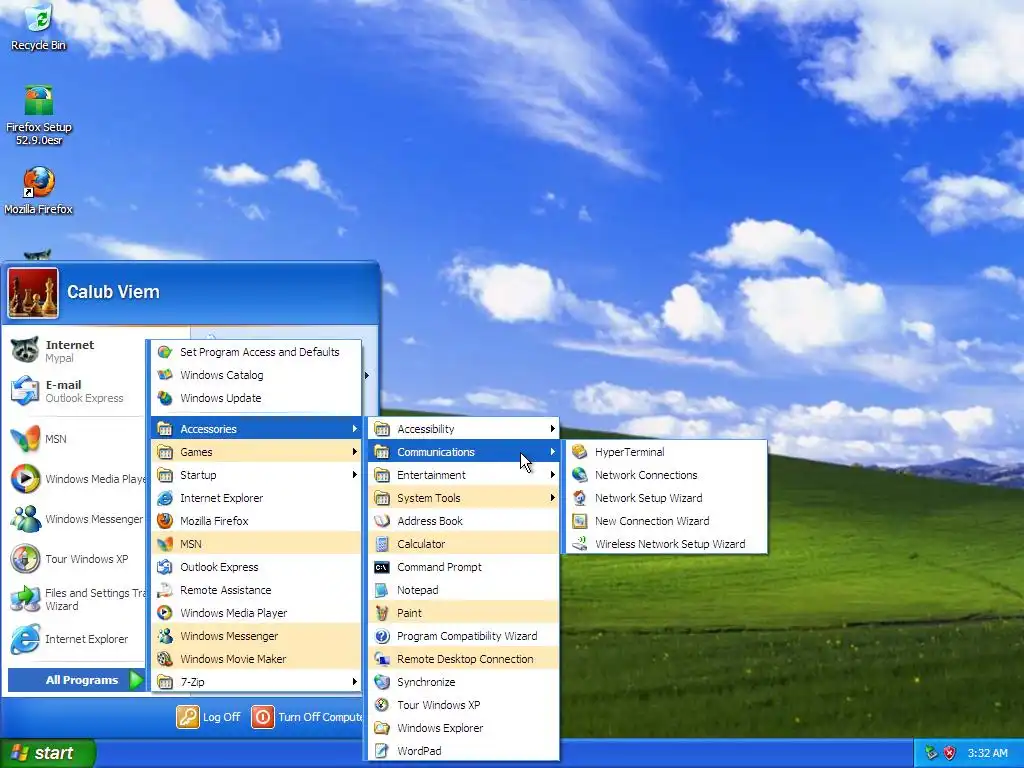Viewport: 1024px width, 768px height.
Task: Click the red shield security tray icon
Action: click(x=950, y=753)
